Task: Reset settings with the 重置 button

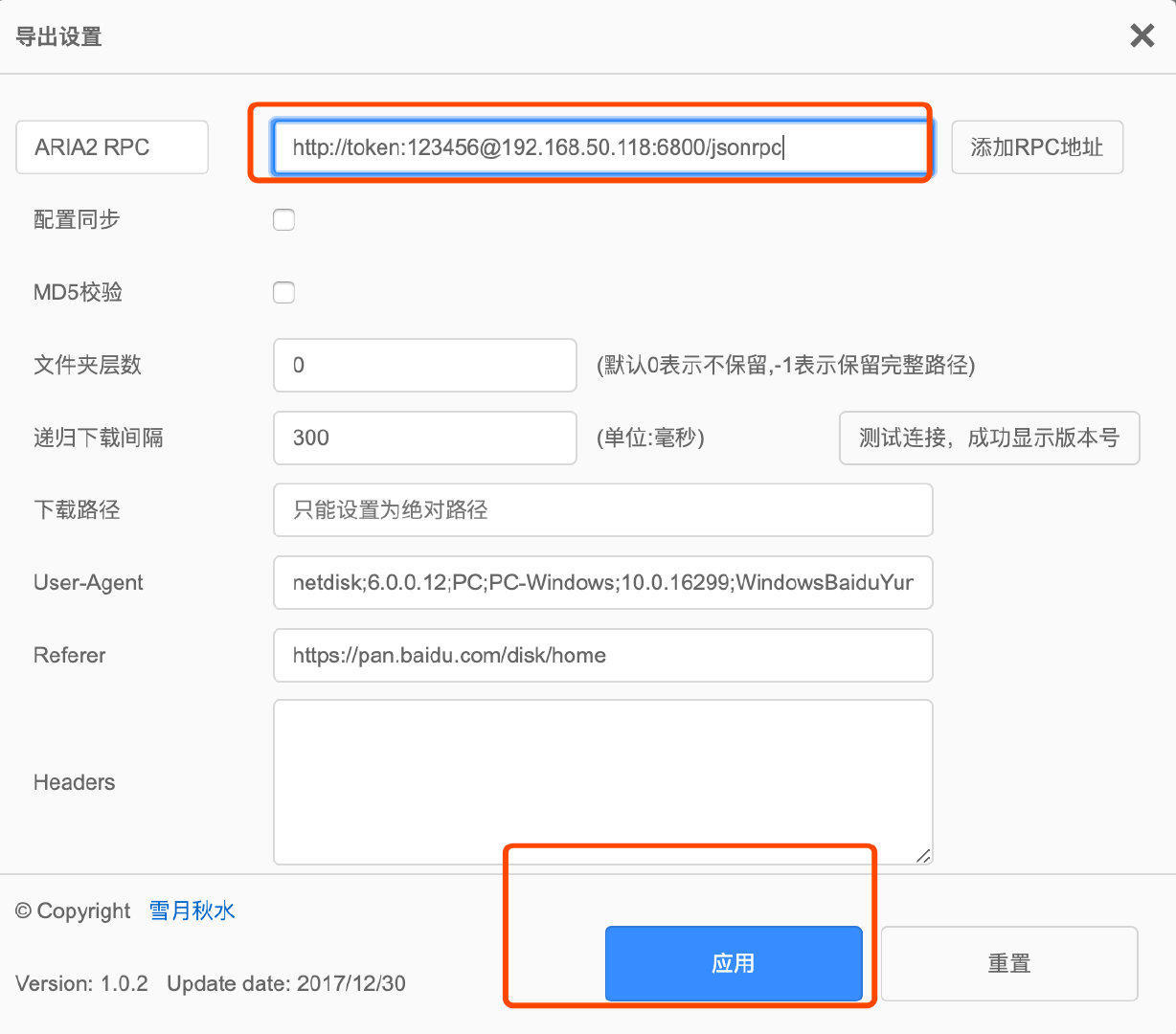Action: tap(1008, 963)
